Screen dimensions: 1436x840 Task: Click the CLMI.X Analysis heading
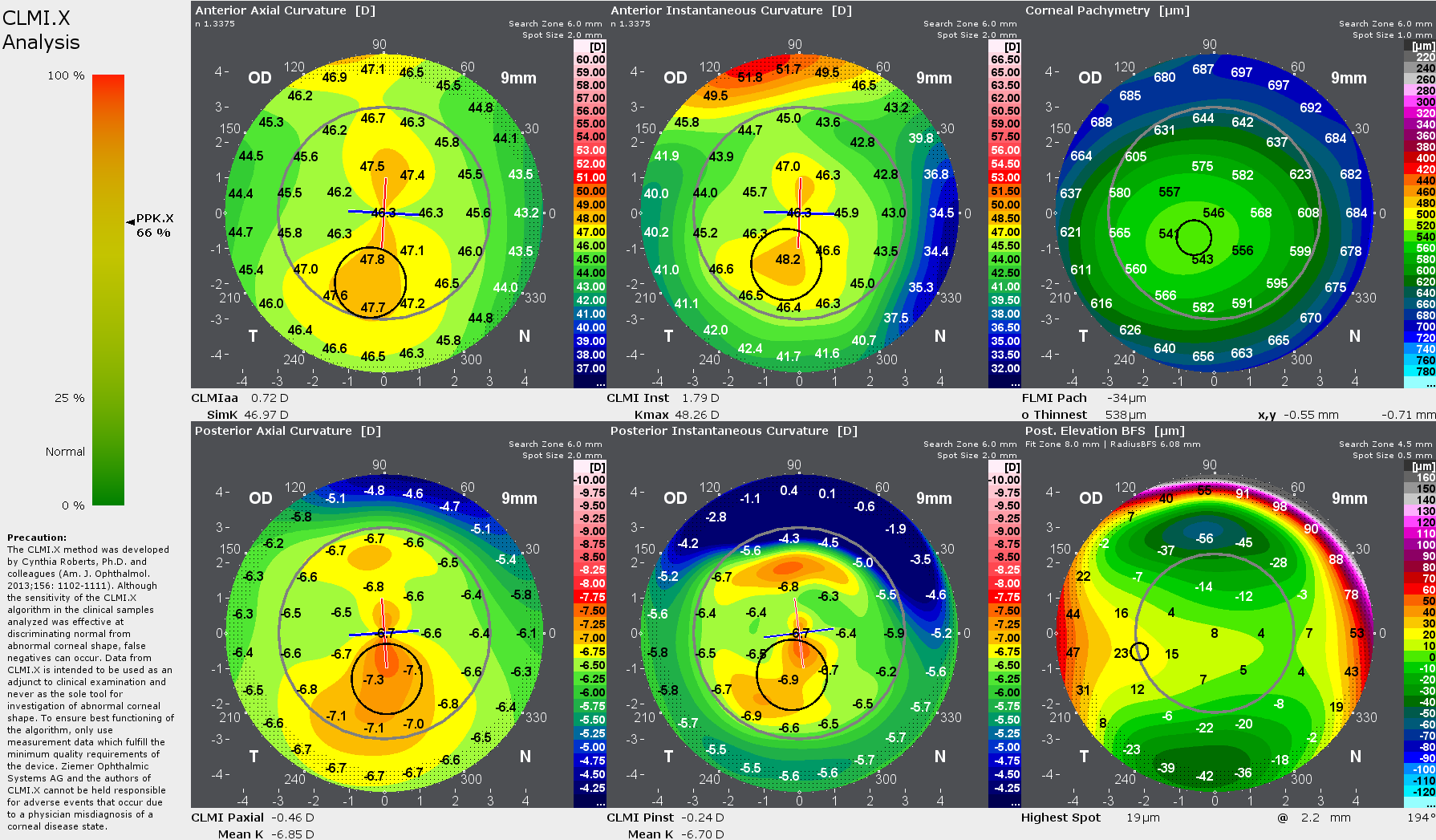pos(42,30)
